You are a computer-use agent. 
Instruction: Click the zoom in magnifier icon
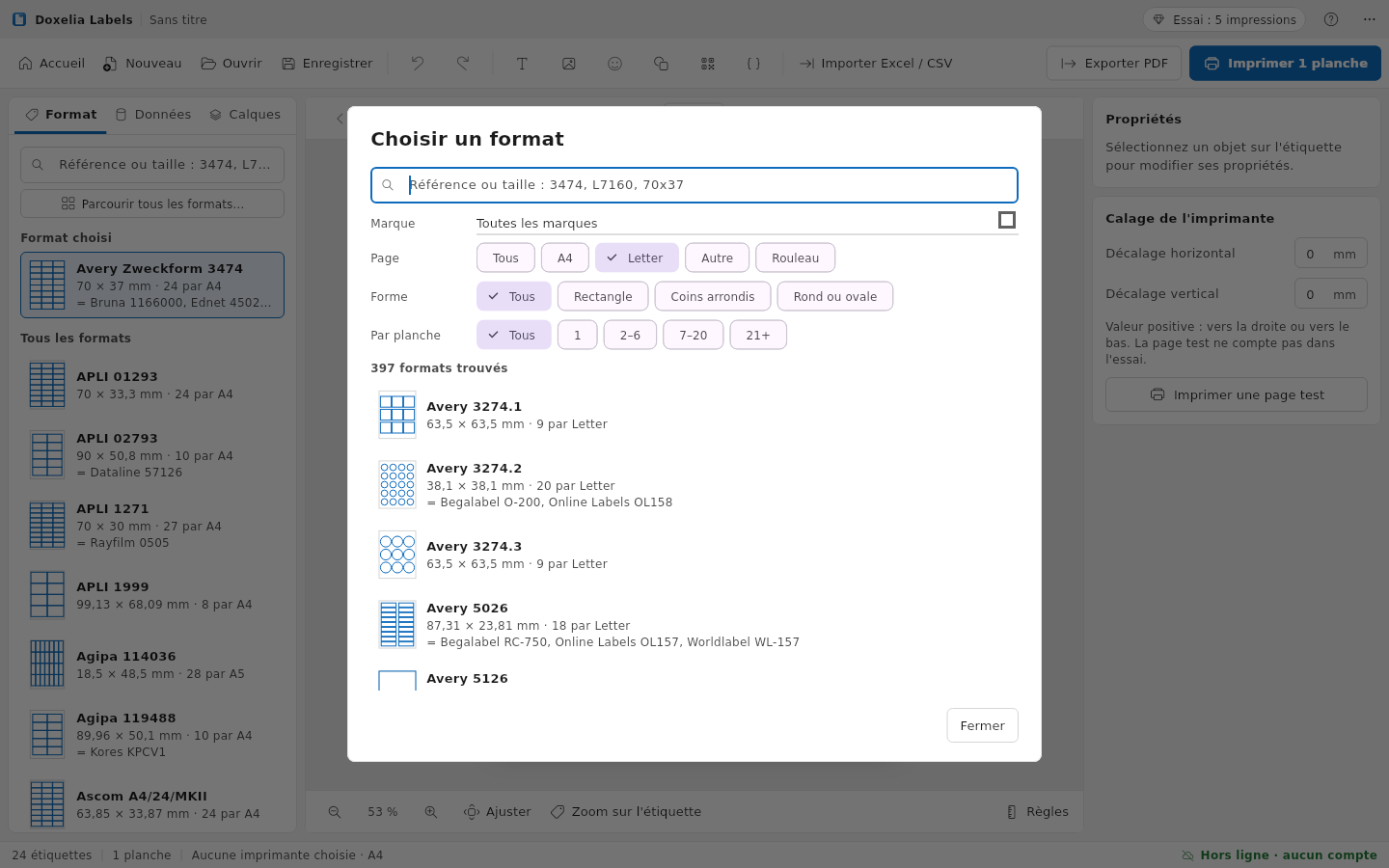point(431,812)
